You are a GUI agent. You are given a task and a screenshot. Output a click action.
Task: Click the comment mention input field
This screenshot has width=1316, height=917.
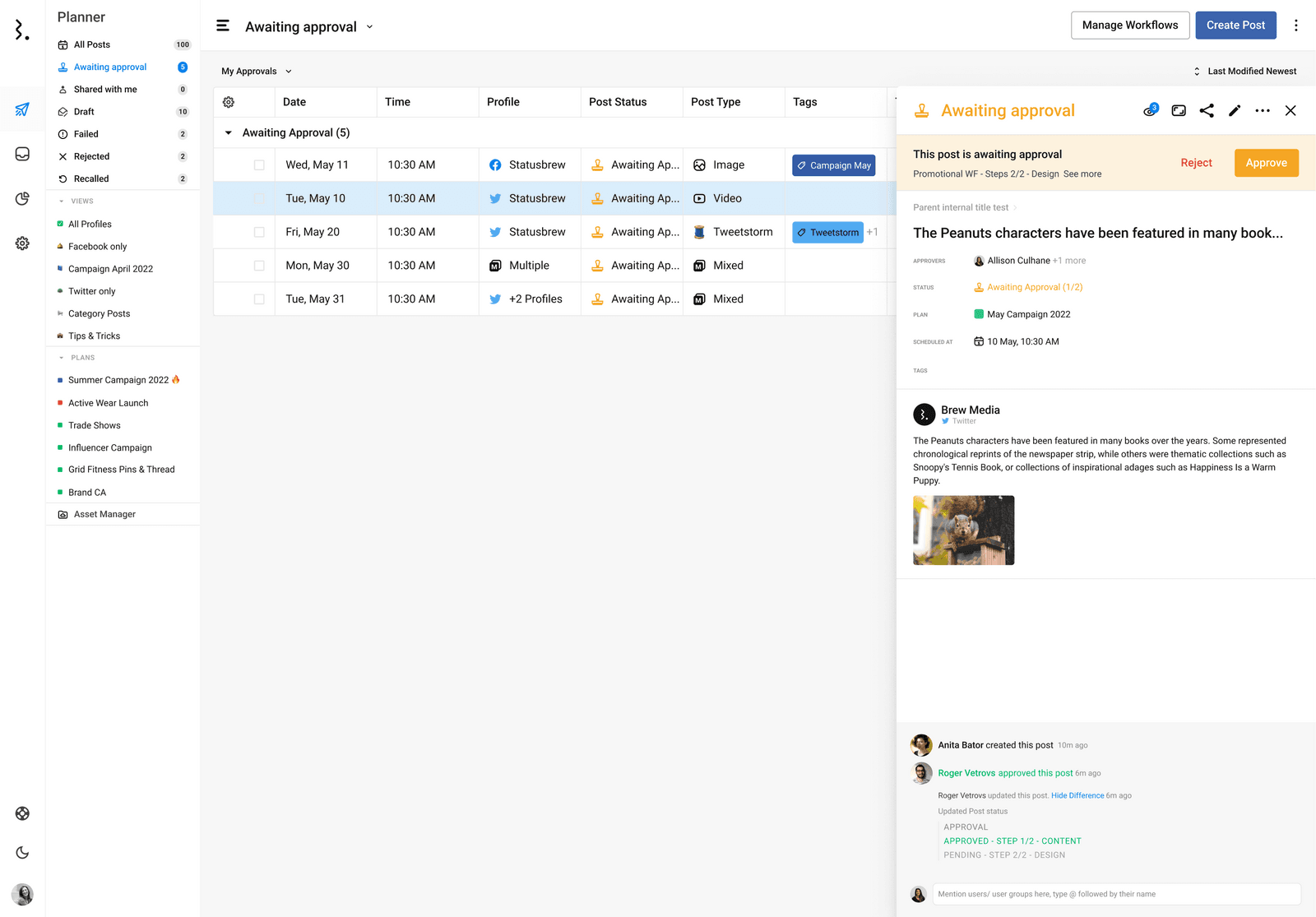tap(1116, 894)
